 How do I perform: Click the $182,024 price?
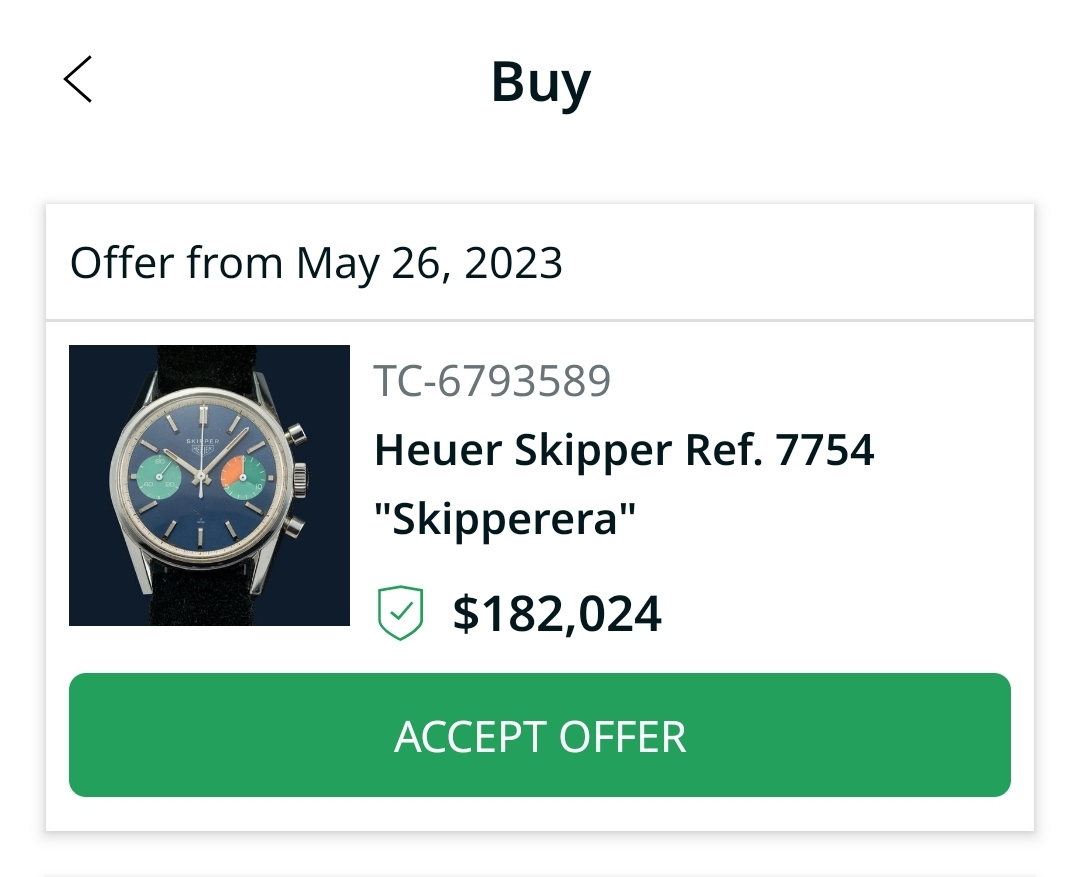(557, 613)
